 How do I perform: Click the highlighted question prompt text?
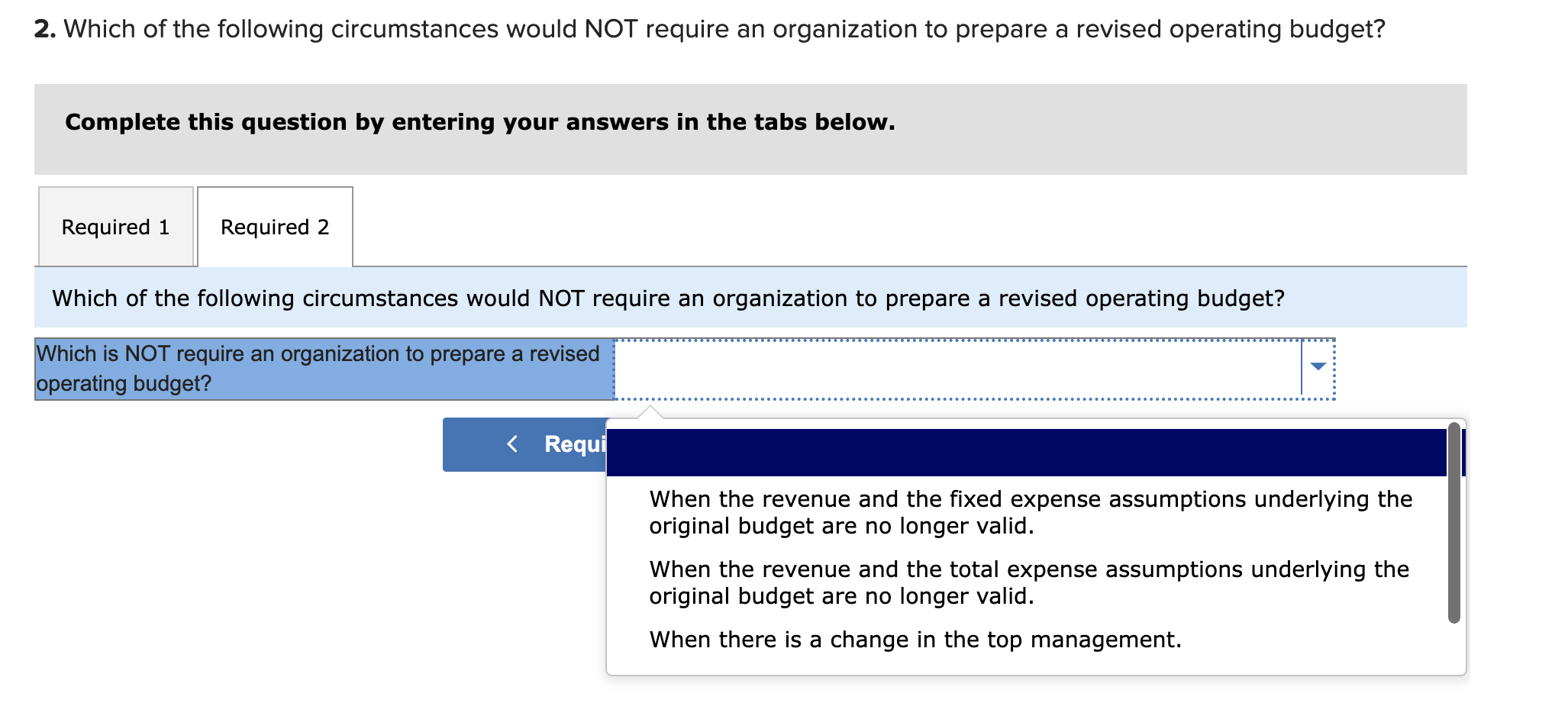tap(321, 368)
